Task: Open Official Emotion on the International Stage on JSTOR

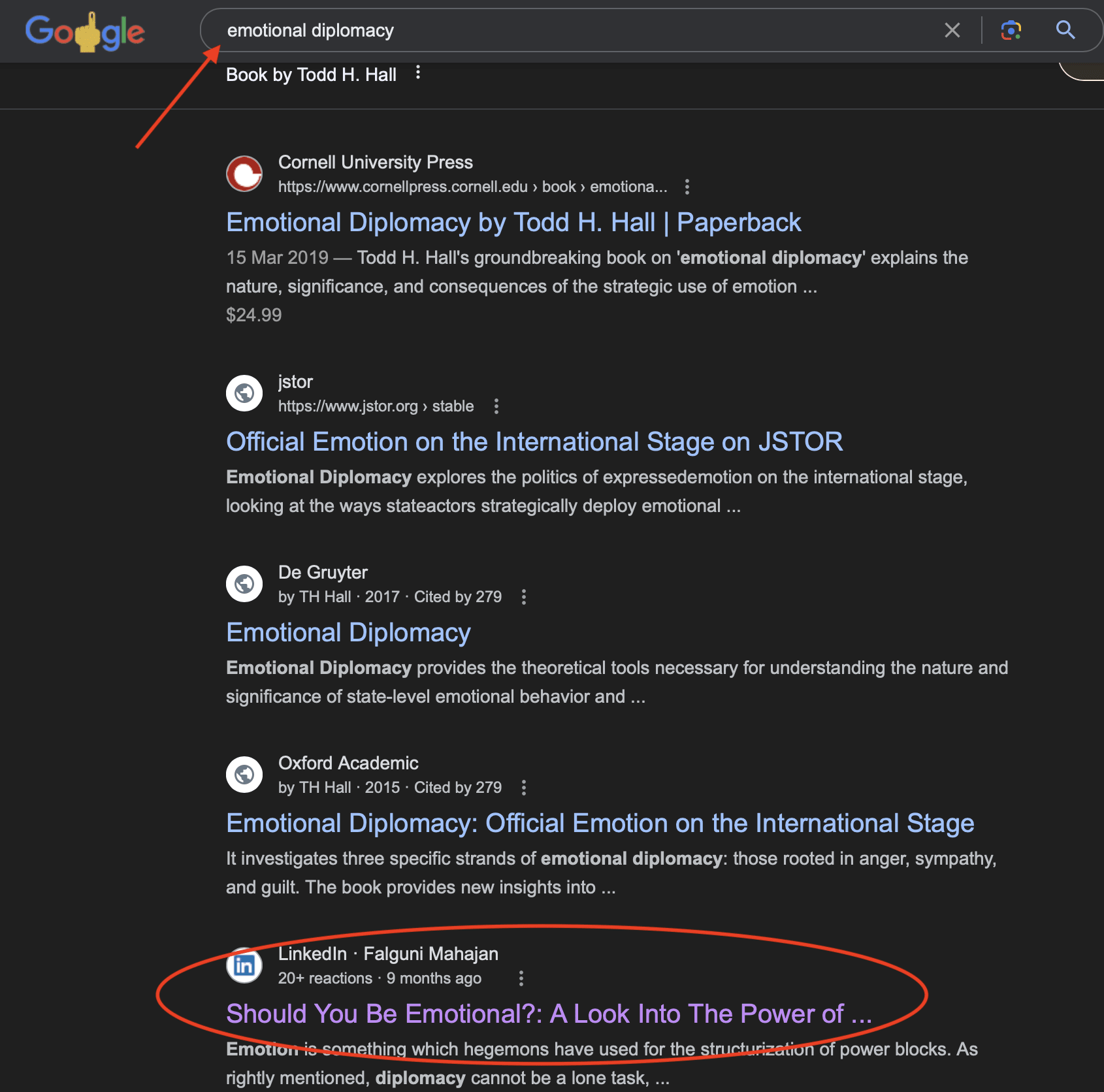Action: [534, 442]
